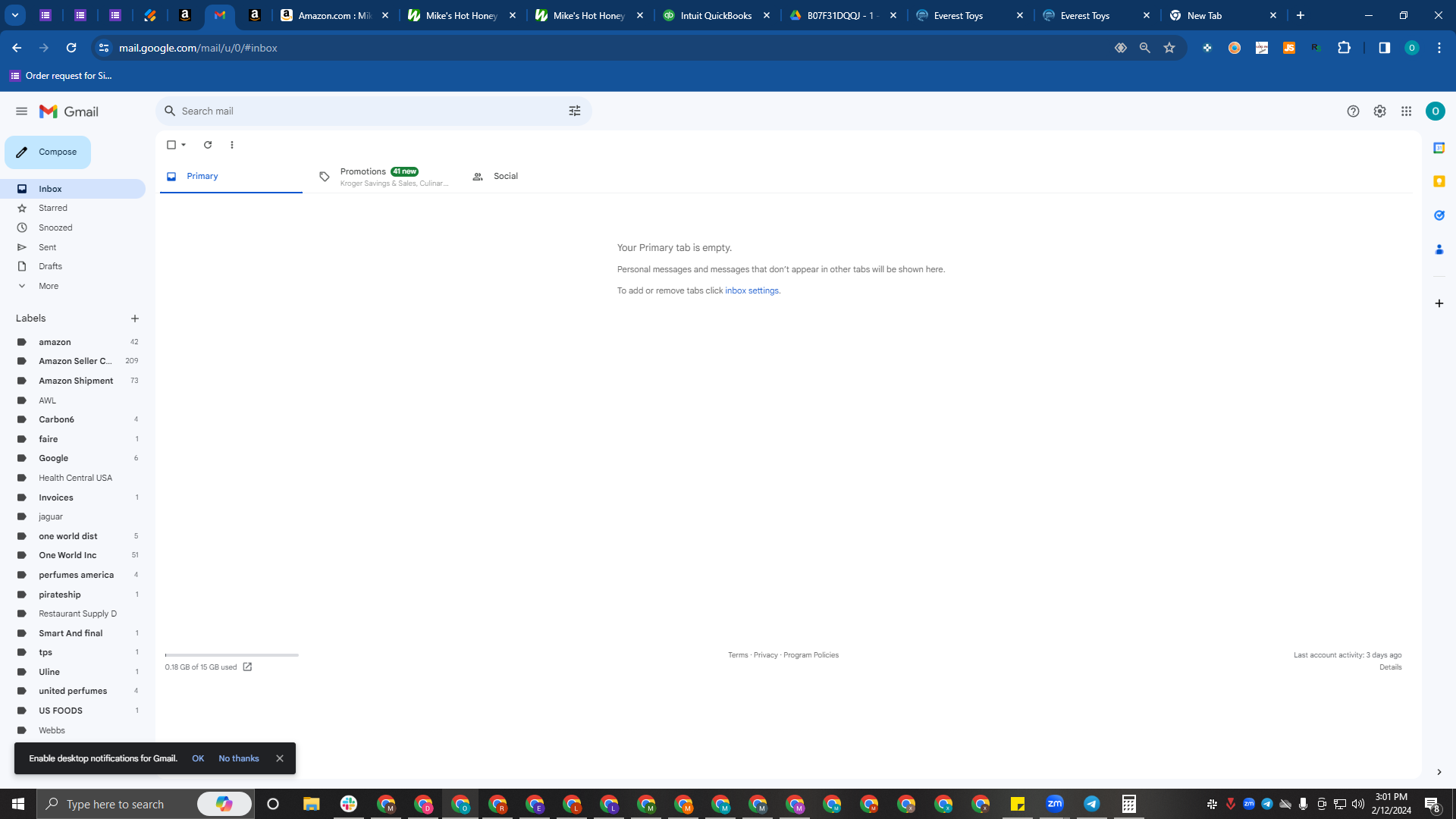Open Gmail Support help icon
Viewport: 1456px width, 819px height.
[x=1353, y=111]
